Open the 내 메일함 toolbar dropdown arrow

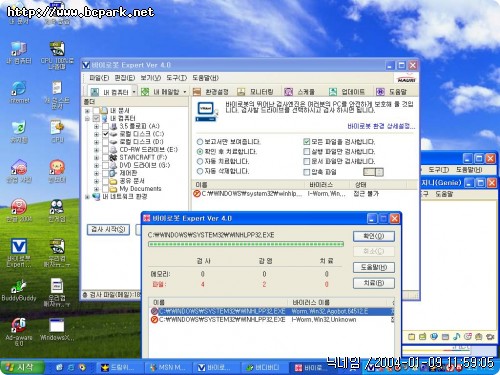[x=185, y=92]
